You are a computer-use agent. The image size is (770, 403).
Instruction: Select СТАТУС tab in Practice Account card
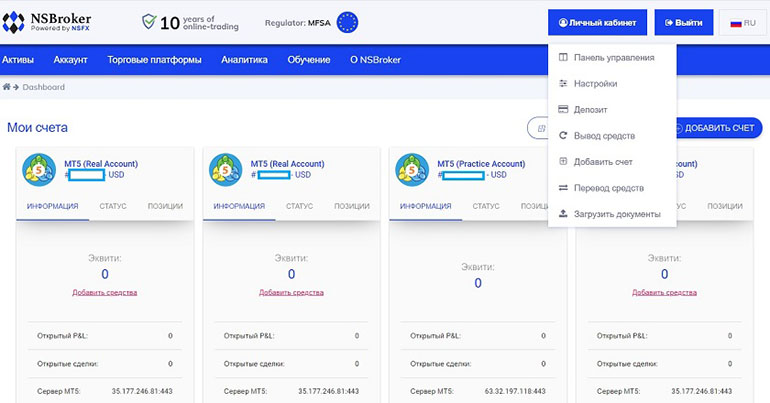[x=486, y=206]
